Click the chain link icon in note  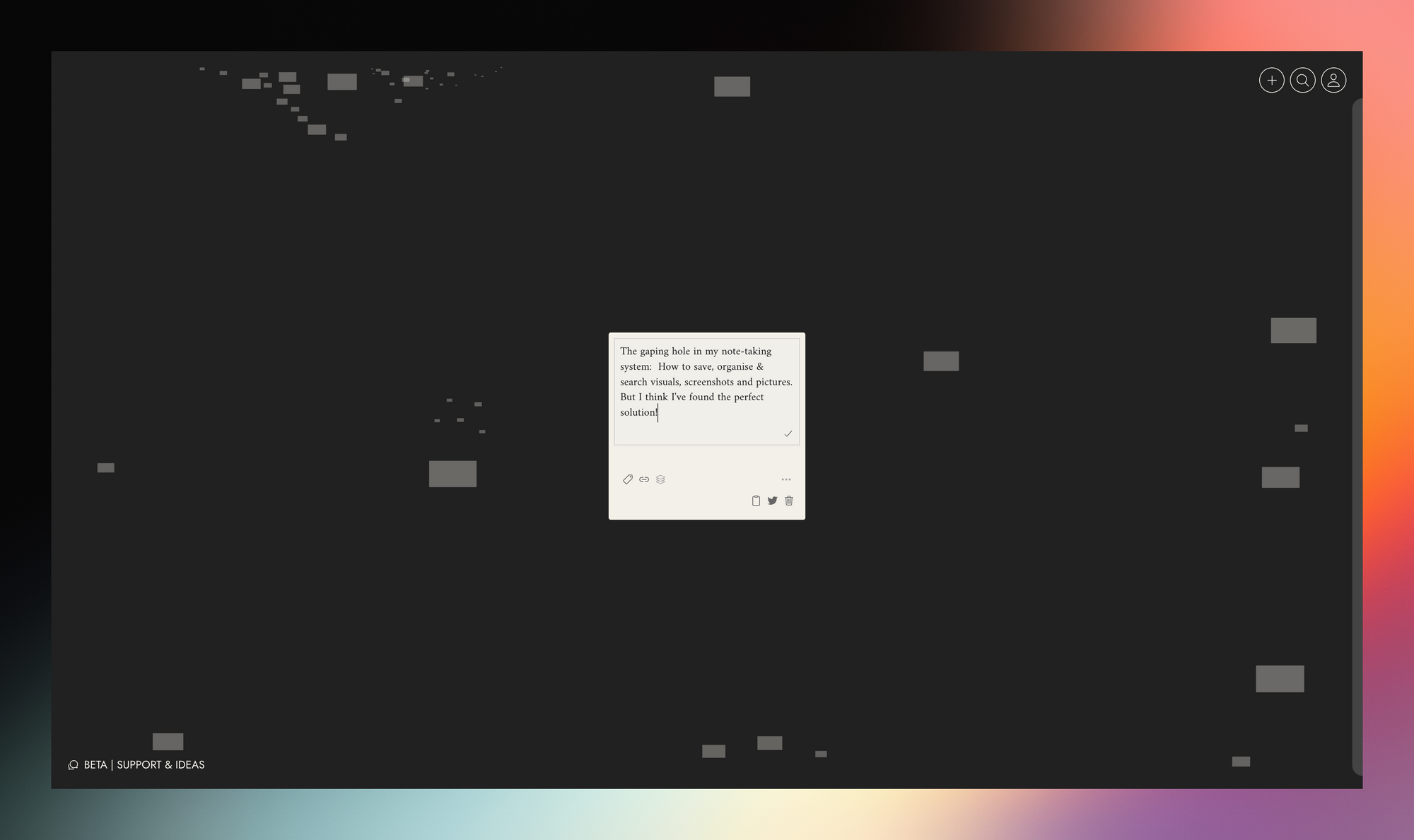644,479
